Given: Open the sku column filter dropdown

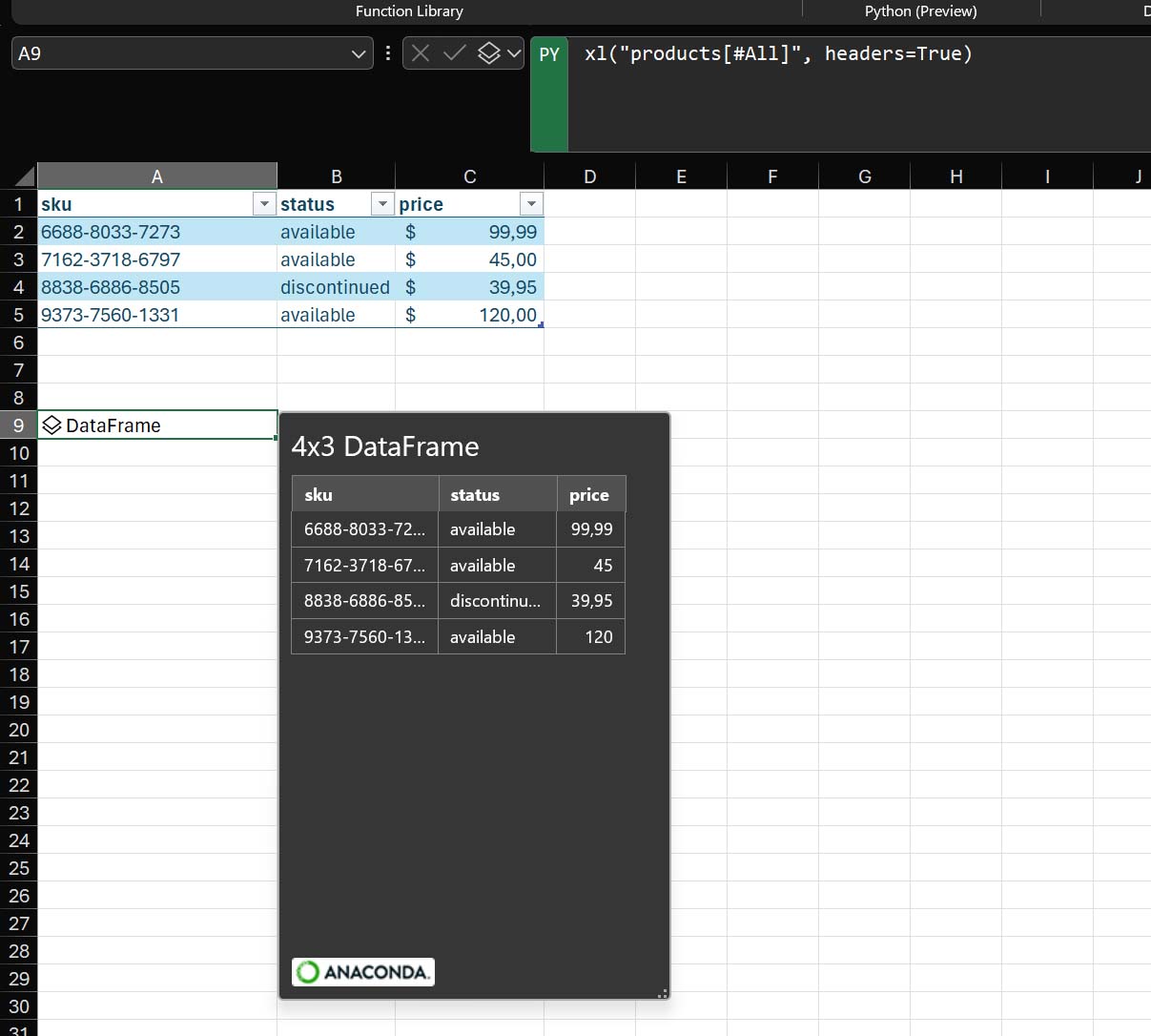Looking at the screenshot, I should [x=264, y=203].
